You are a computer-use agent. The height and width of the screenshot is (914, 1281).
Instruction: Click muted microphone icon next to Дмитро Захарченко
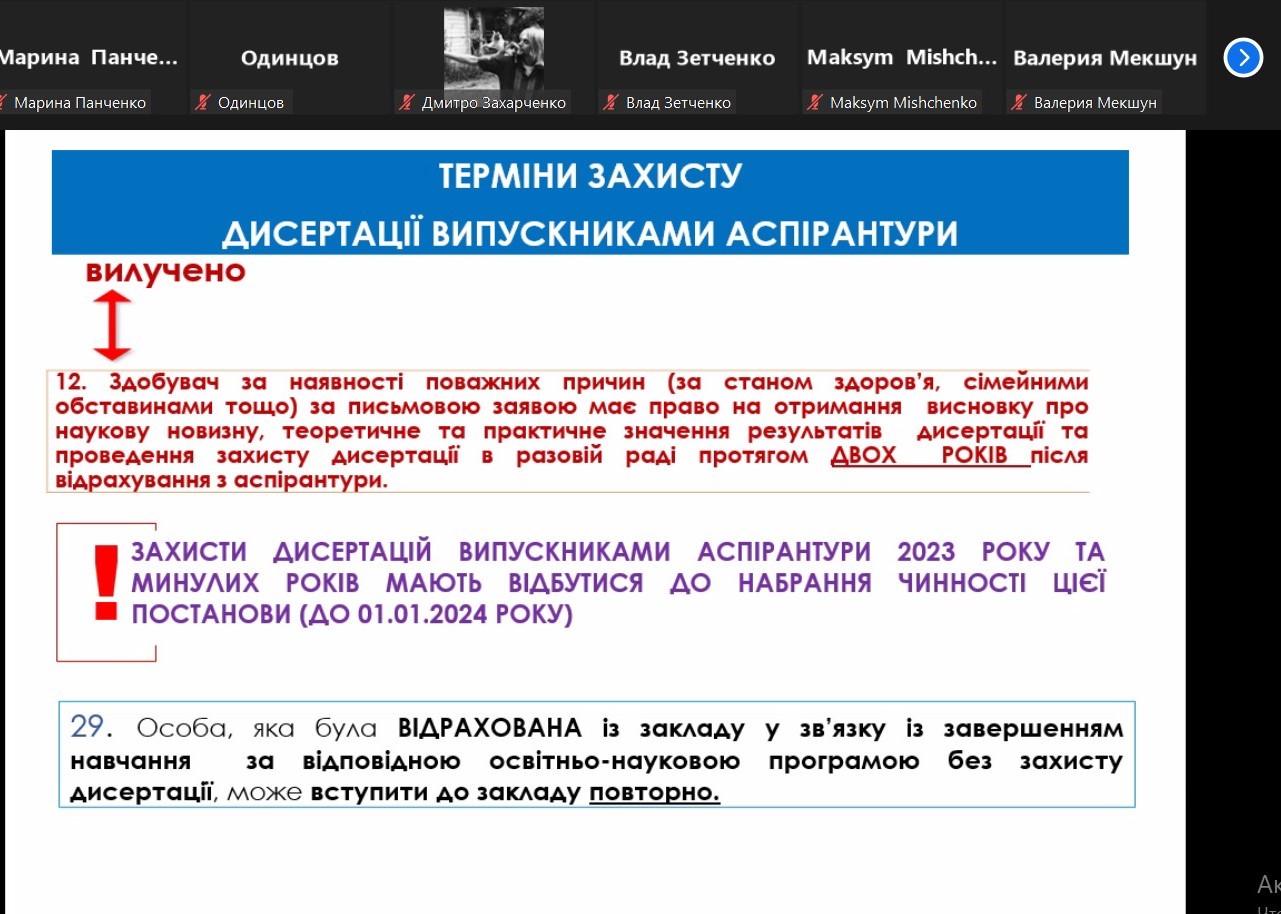(407, 102)
